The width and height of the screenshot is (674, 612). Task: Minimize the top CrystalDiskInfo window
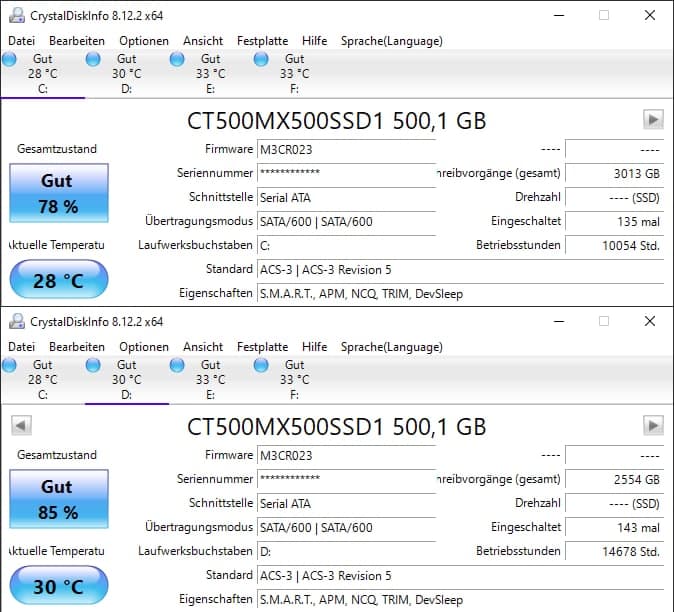(x=559, y=15)
